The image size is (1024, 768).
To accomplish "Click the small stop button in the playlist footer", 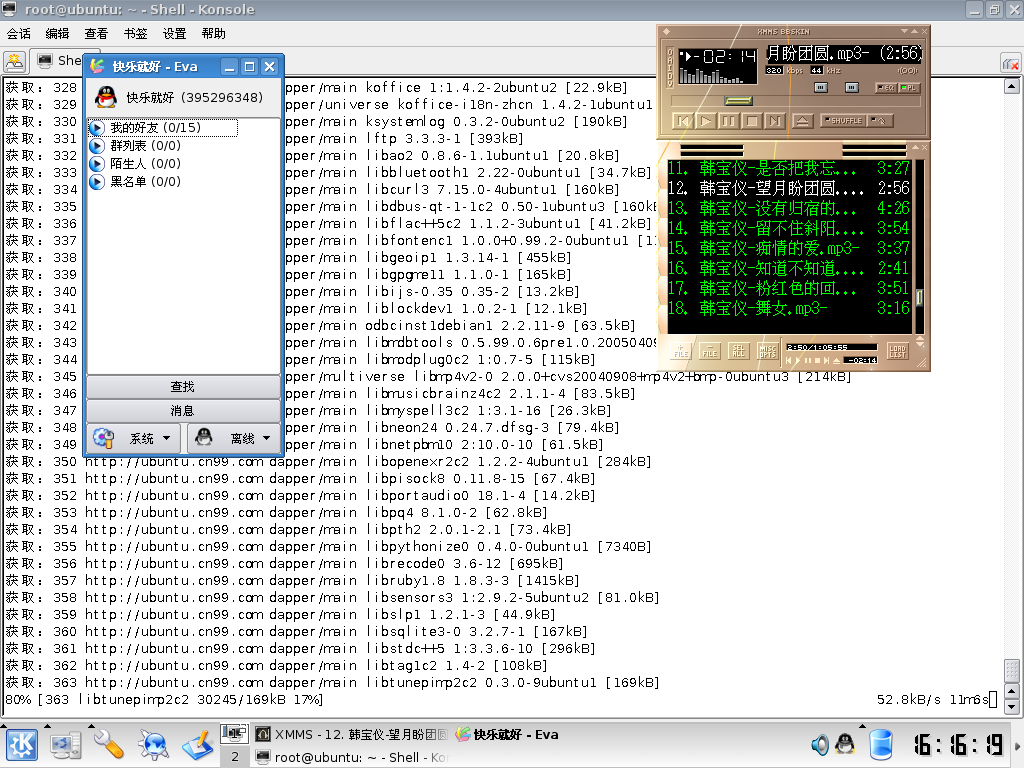I will [x=818, y=360].
